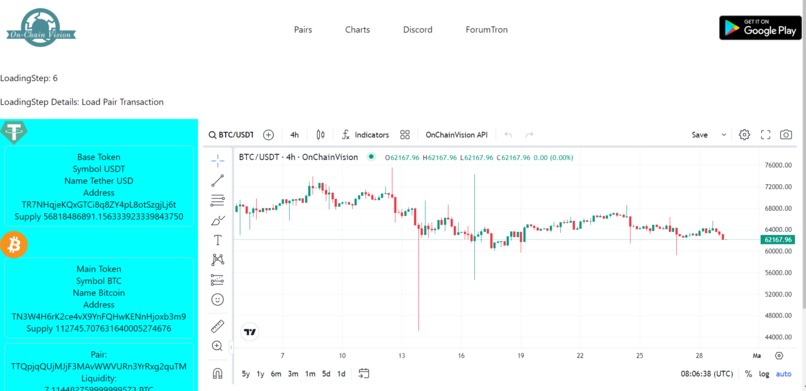806x391 pixels.
Task: Toggle percentage scale mode
Action: 748,374
